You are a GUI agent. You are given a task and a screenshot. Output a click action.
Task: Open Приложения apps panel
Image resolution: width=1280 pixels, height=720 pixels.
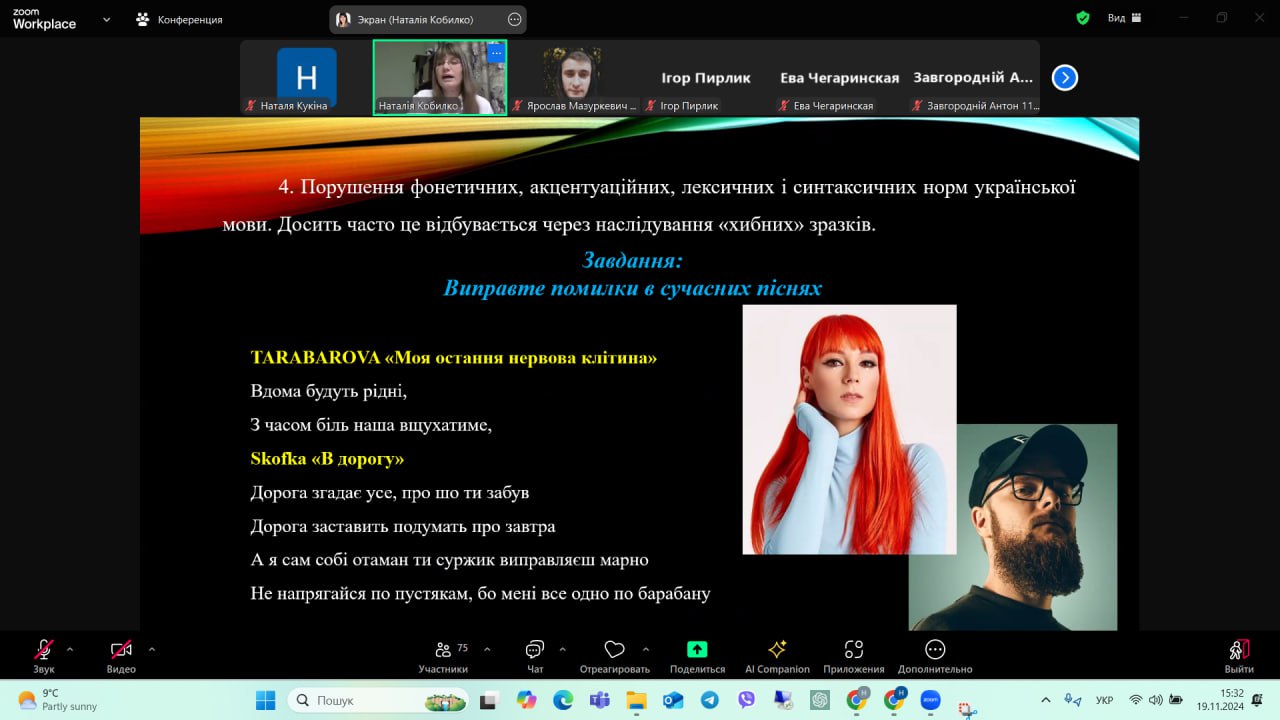(854, 655)
